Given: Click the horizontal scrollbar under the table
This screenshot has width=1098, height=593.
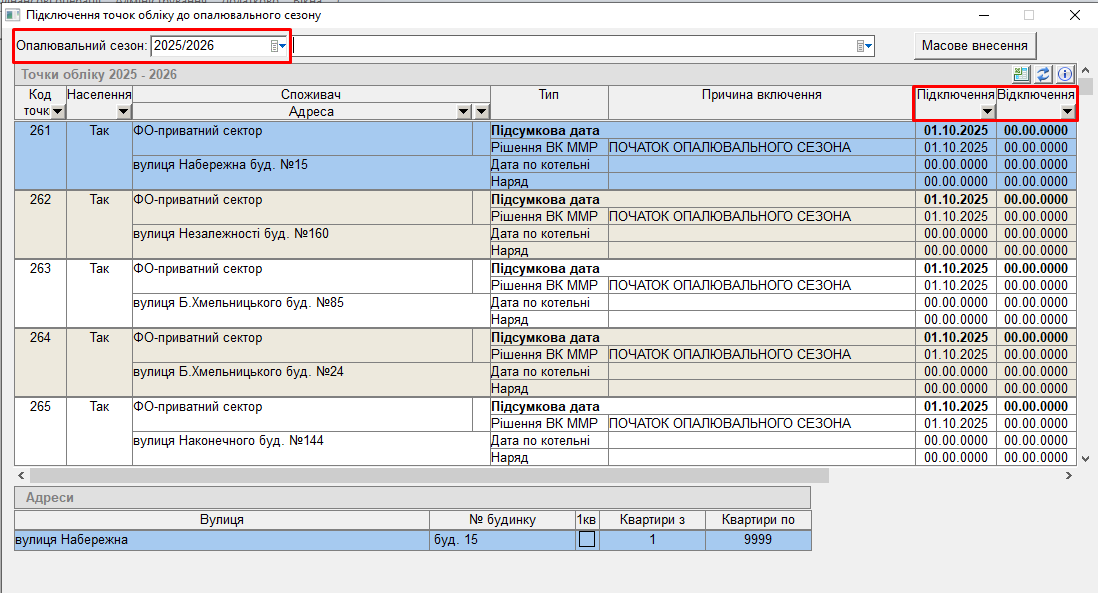Looking at the screenshot, I should [430, 476].
